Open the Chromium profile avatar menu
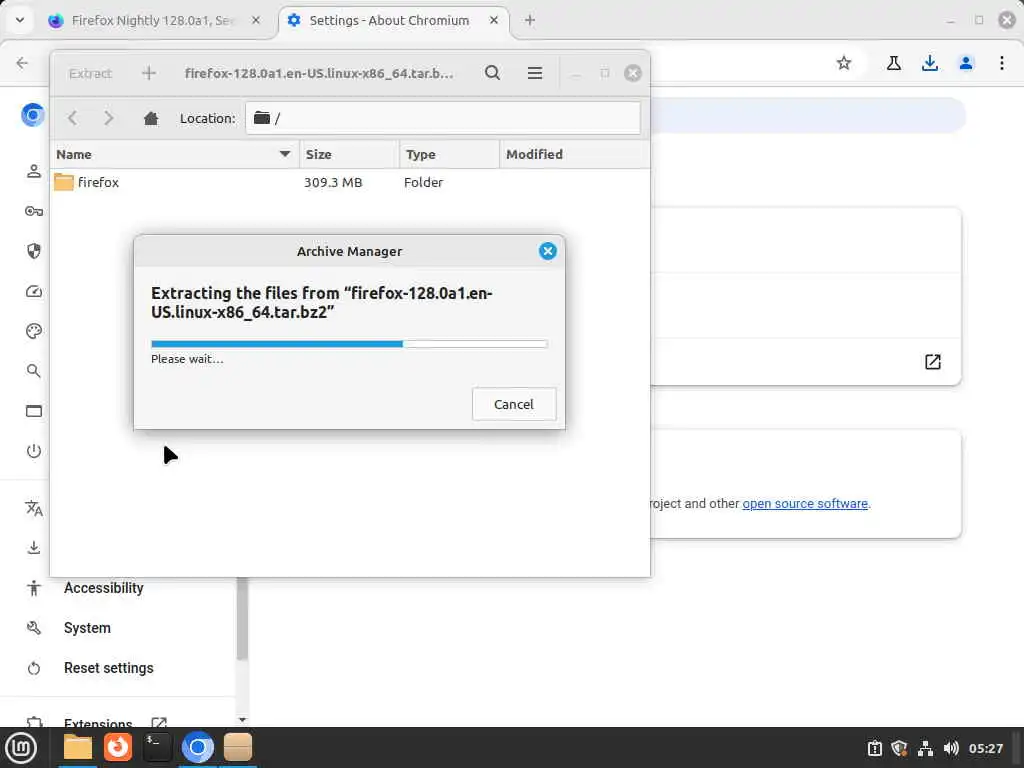The width and height of the screenshot is (1024, 768). (966, 63)
